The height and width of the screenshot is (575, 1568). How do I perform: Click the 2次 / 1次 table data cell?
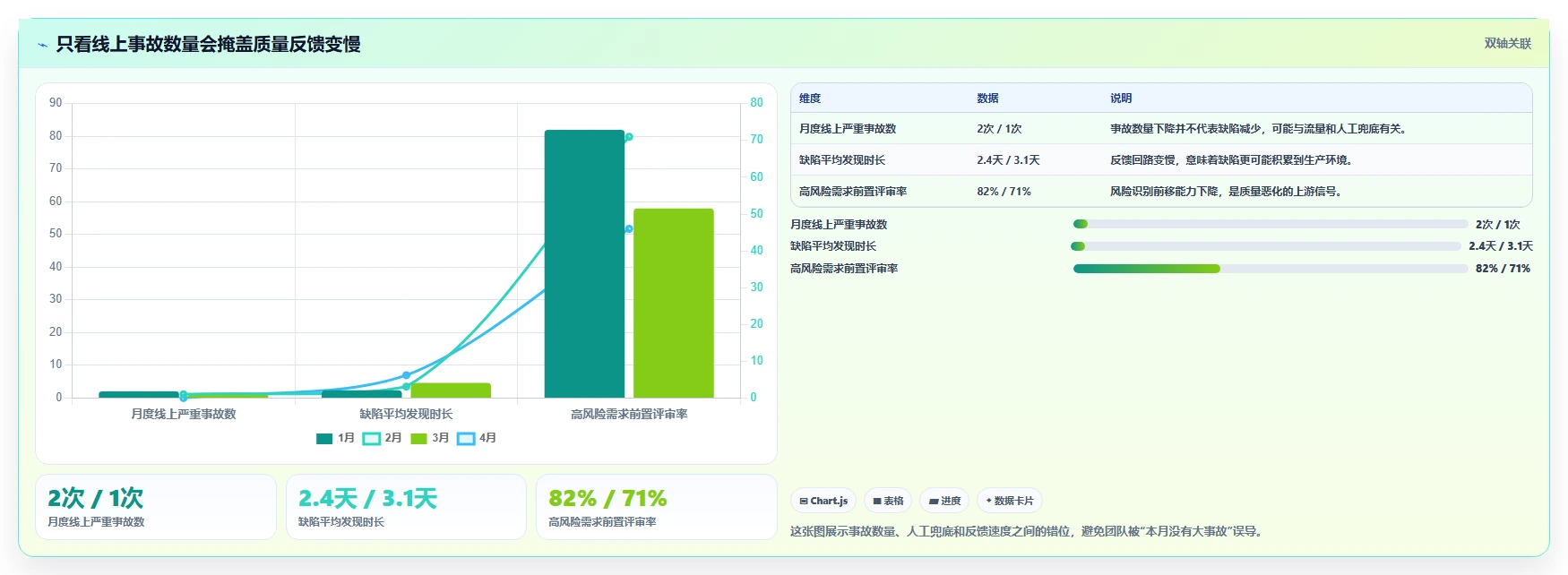click(999, 129)
